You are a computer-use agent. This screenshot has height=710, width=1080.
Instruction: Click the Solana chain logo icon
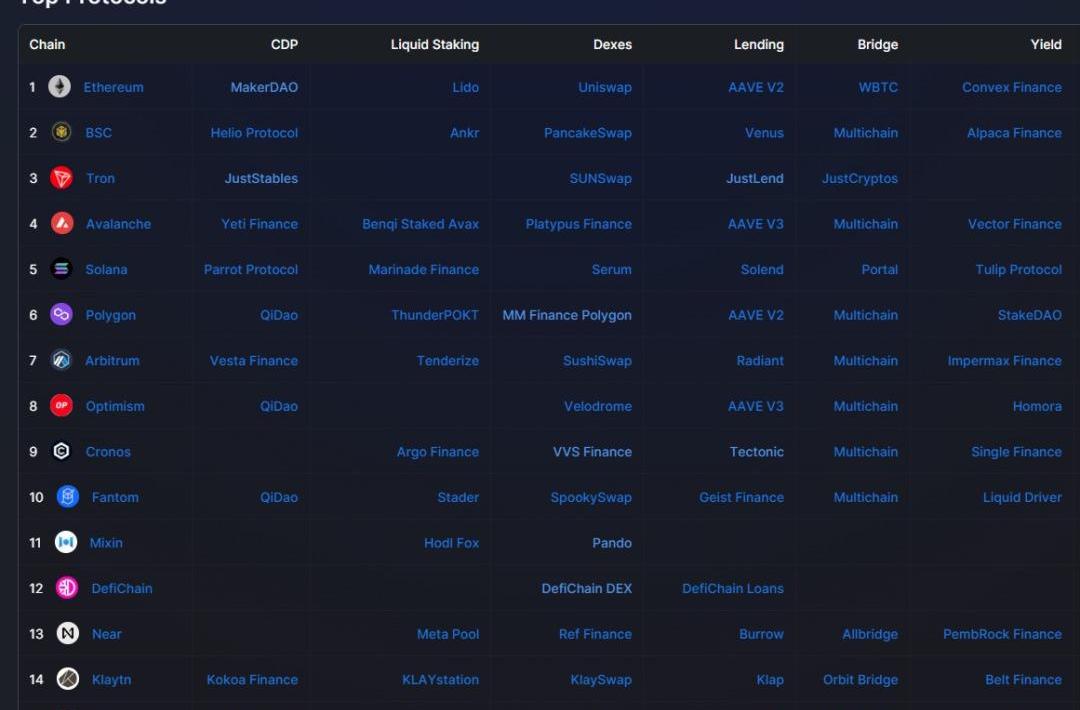62,269
